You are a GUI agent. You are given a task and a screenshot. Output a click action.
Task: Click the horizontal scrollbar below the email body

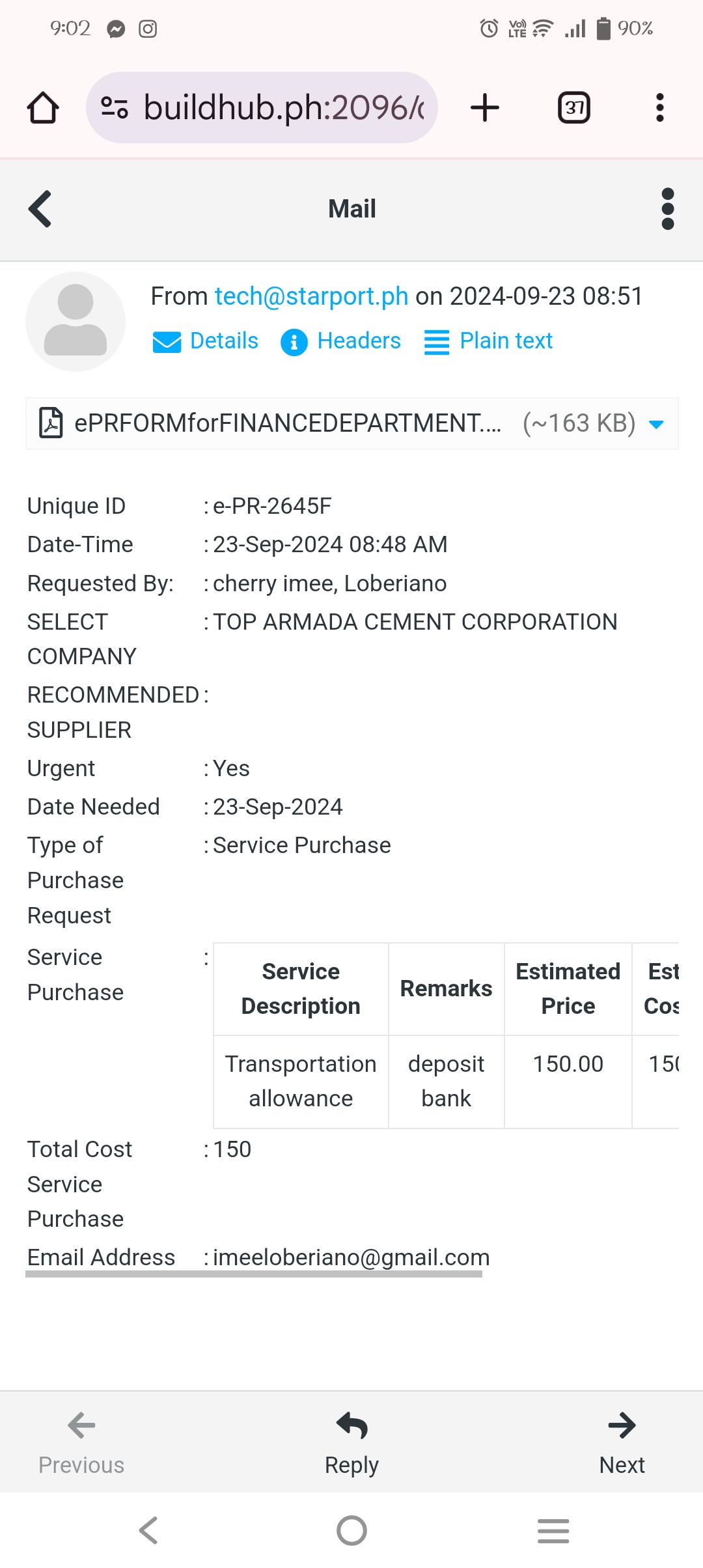click(x=254, y=1274)
